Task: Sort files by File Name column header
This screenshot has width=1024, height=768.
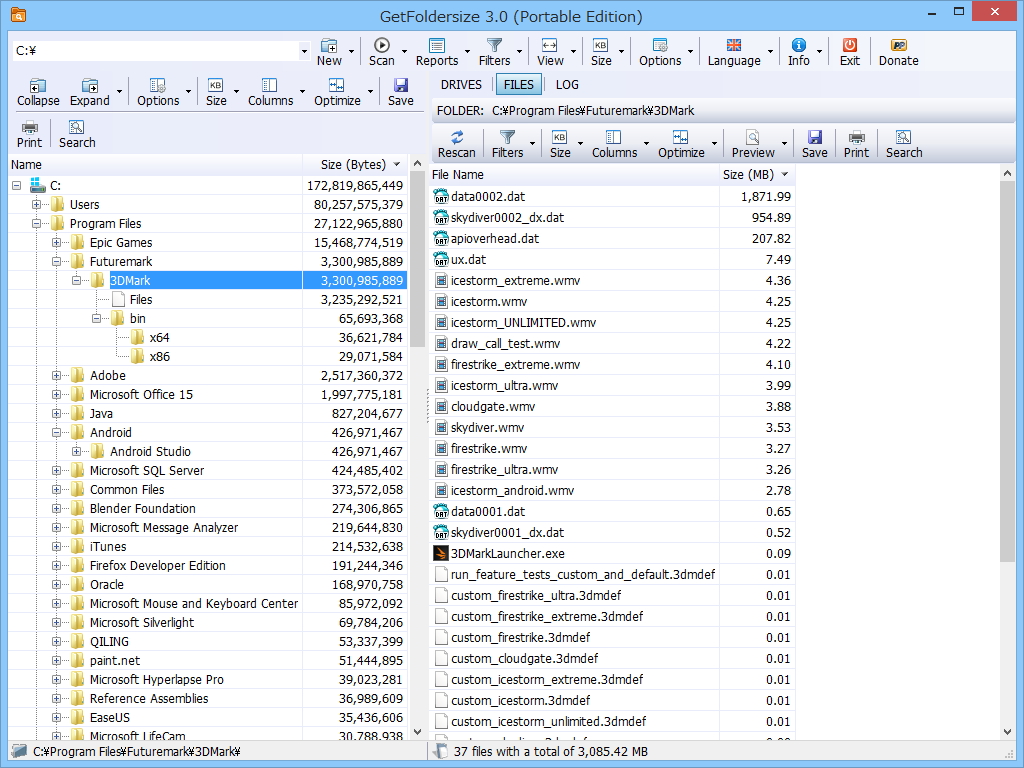Action: pos(575,174)
